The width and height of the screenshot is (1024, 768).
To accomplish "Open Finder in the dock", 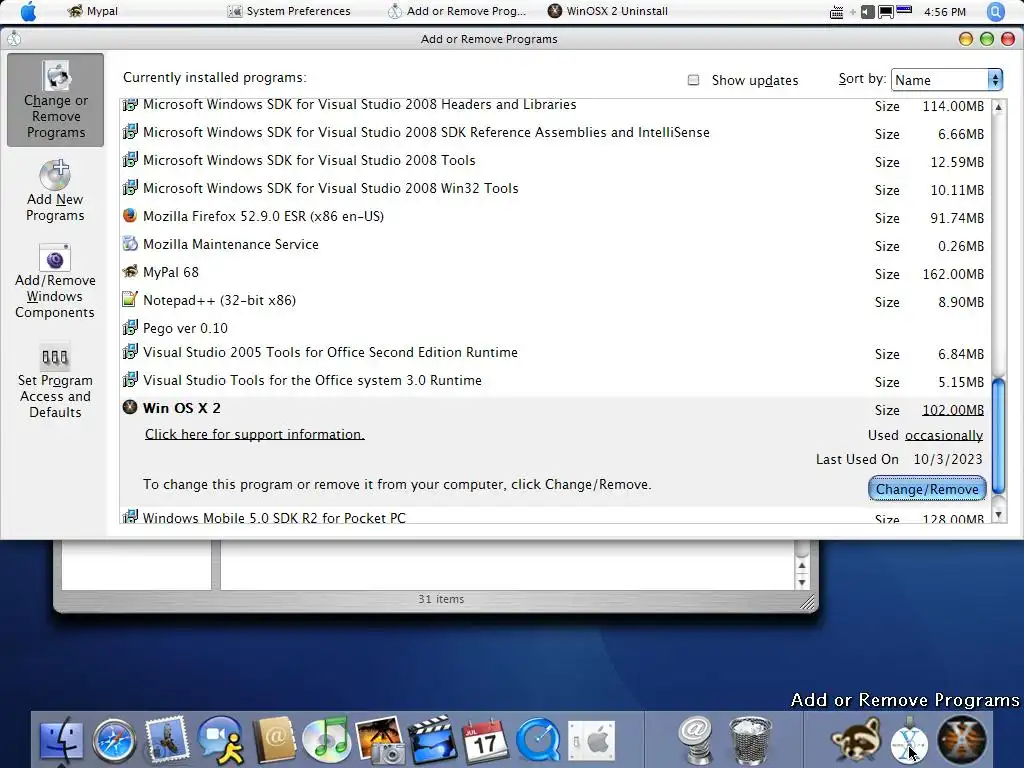I will [61, 741].
